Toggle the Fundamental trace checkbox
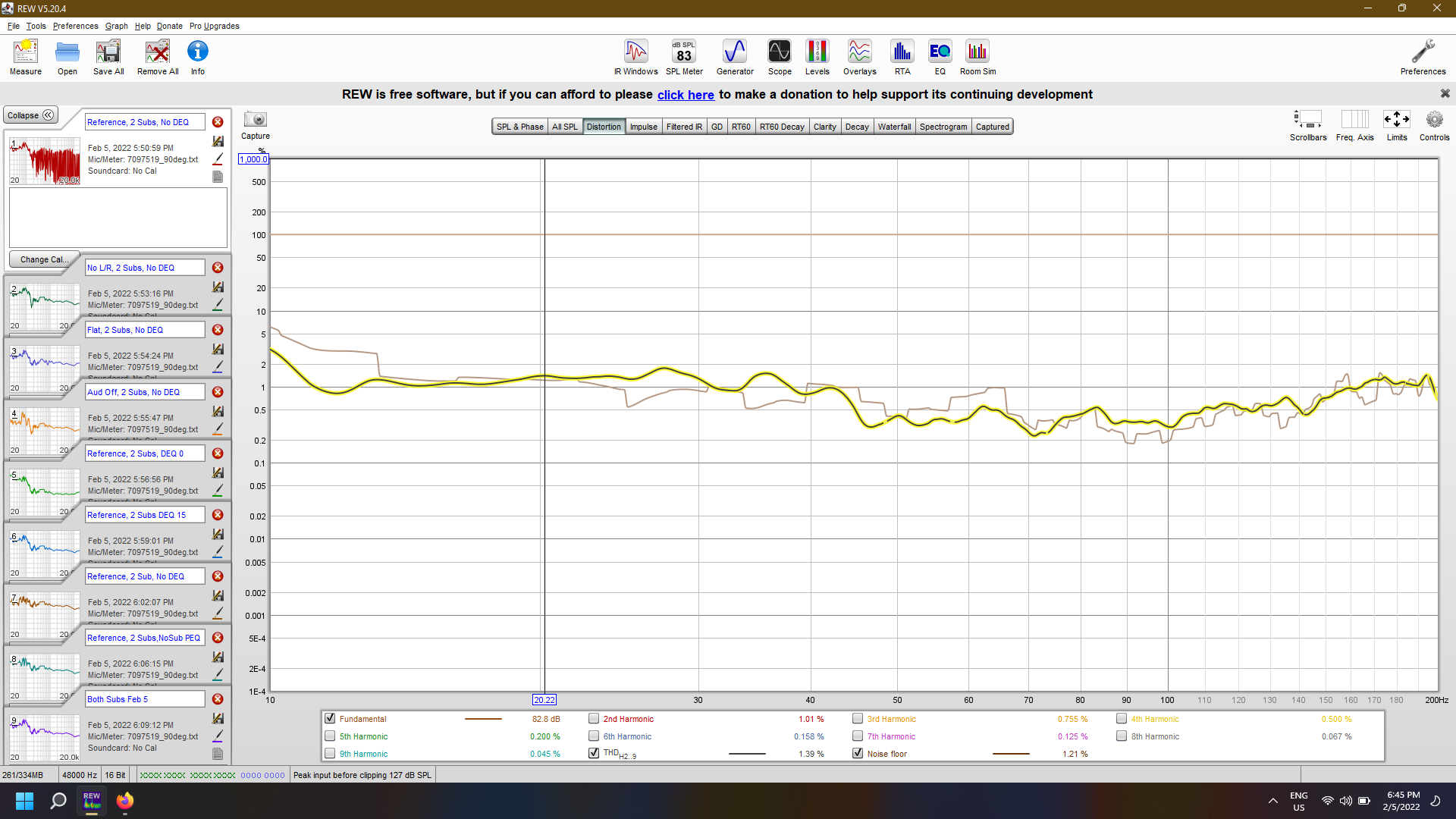 pos(330,718)
